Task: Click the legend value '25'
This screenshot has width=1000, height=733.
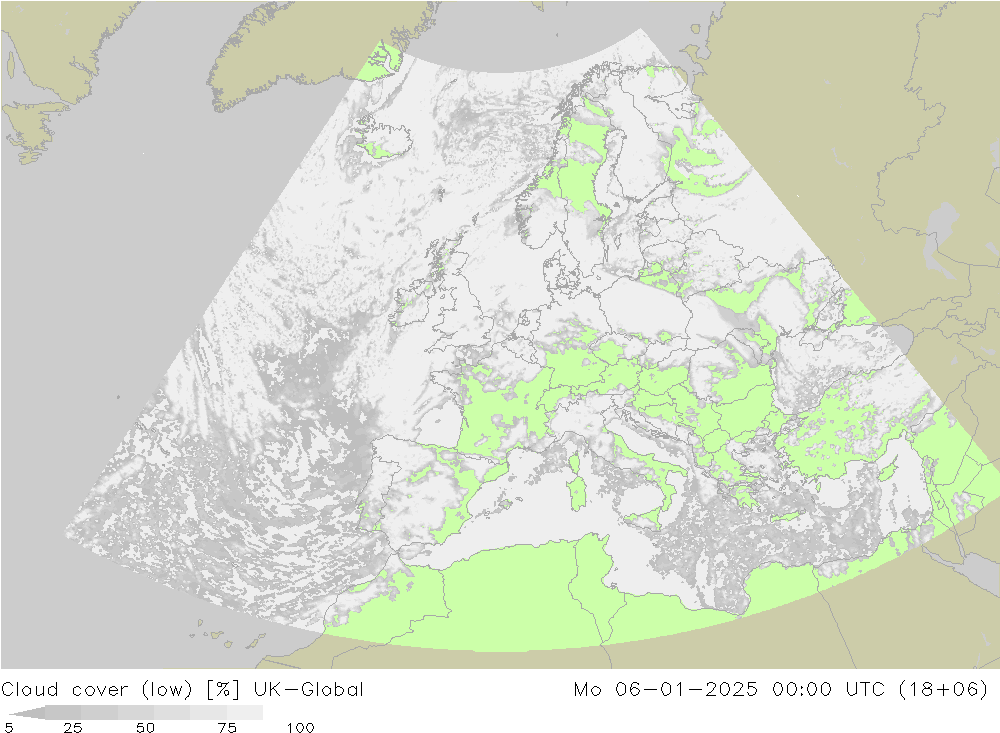Action: coord(73,727)
